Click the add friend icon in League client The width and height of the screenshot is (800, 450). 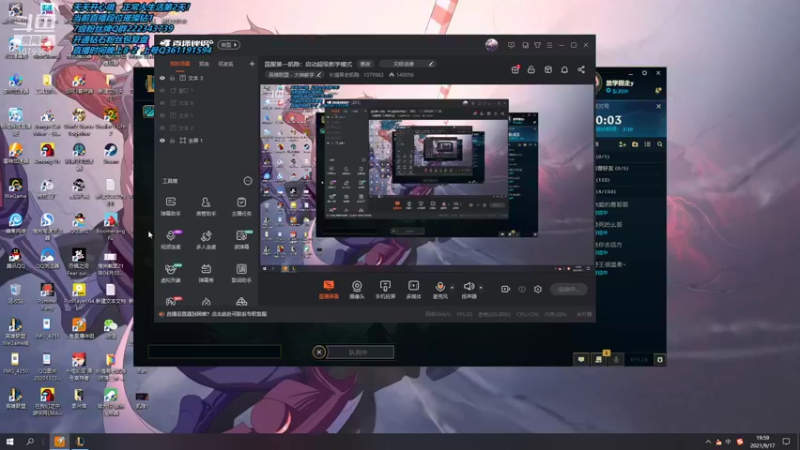622,144
